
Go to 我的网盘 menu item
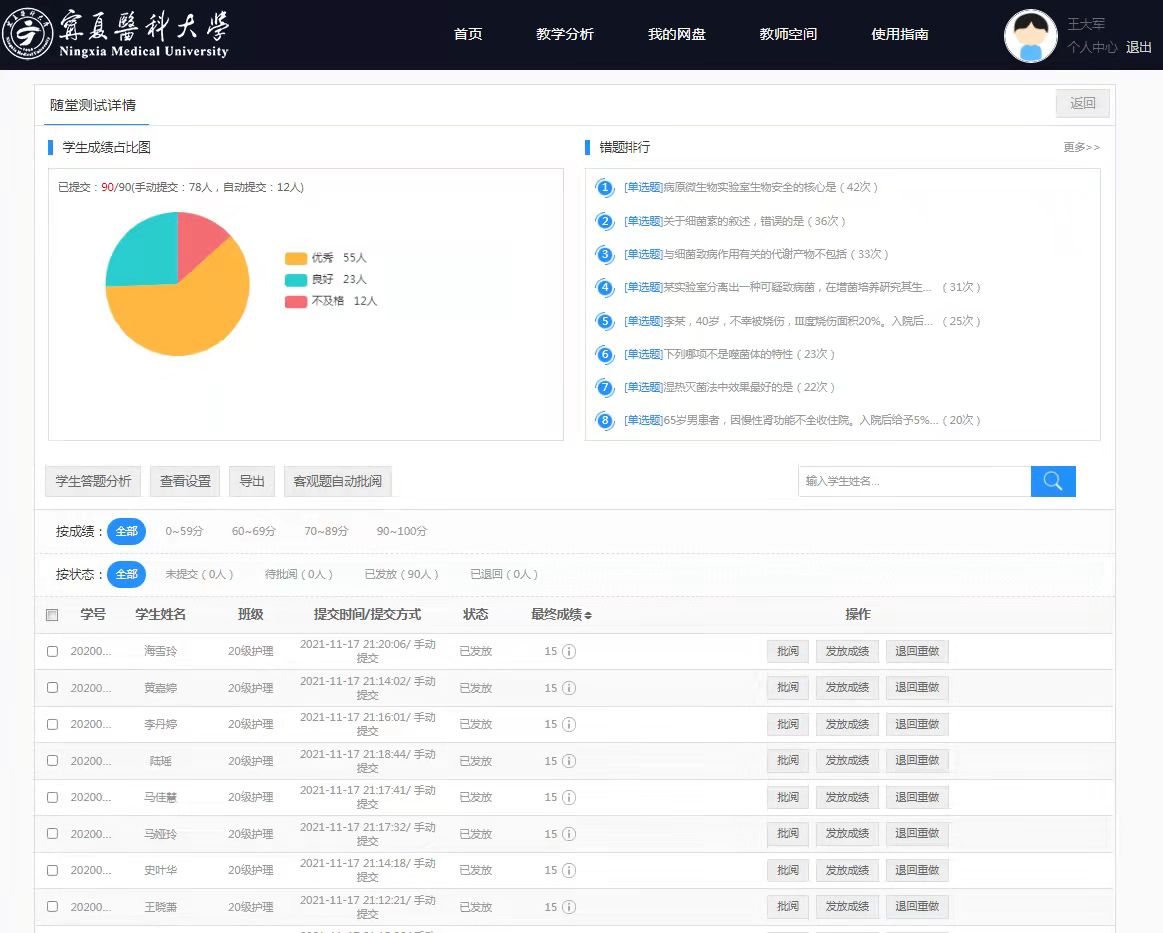[676, 34]
